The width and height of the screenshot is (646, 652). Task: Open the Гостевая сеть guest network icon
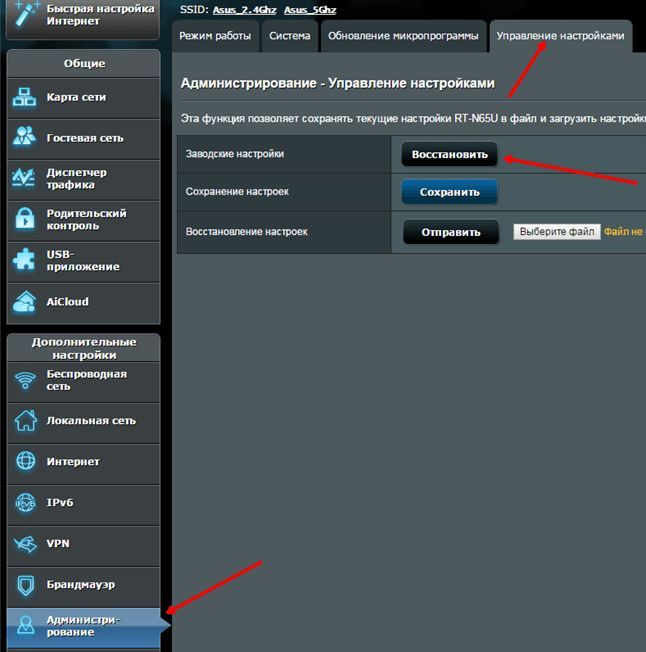tap(24, 137)
